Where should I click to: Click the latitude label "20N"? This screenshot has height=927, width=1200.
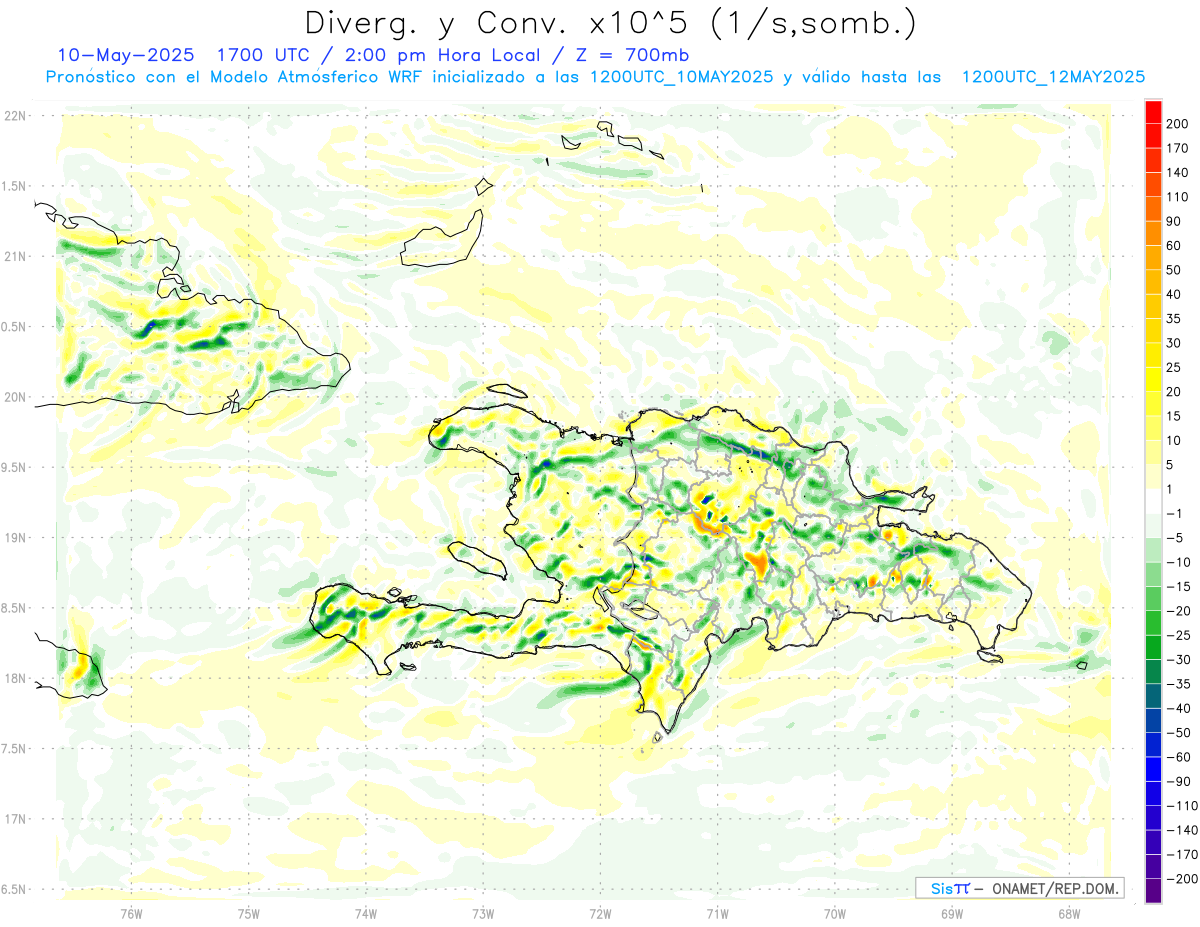(15, 397)
